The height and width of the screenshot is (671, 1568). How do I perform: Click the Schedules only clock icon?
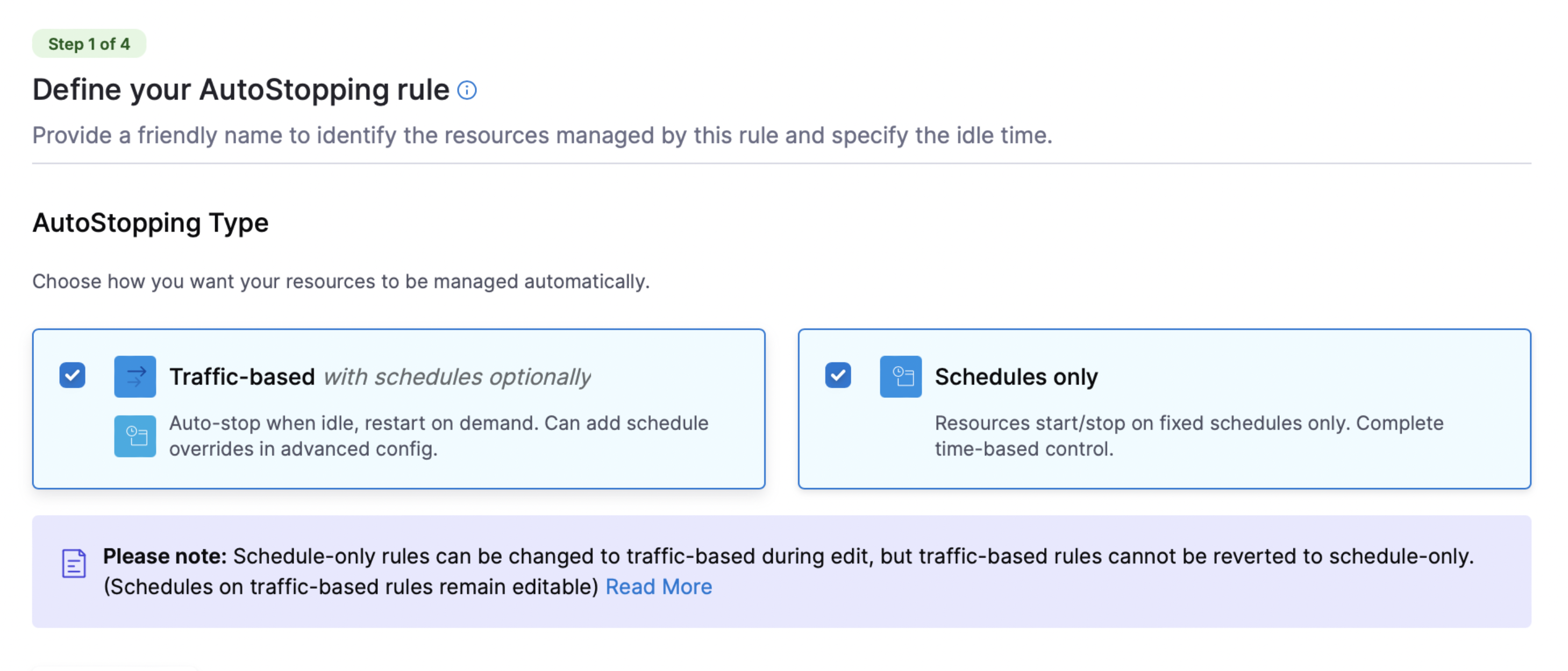(x=900, y=376)
